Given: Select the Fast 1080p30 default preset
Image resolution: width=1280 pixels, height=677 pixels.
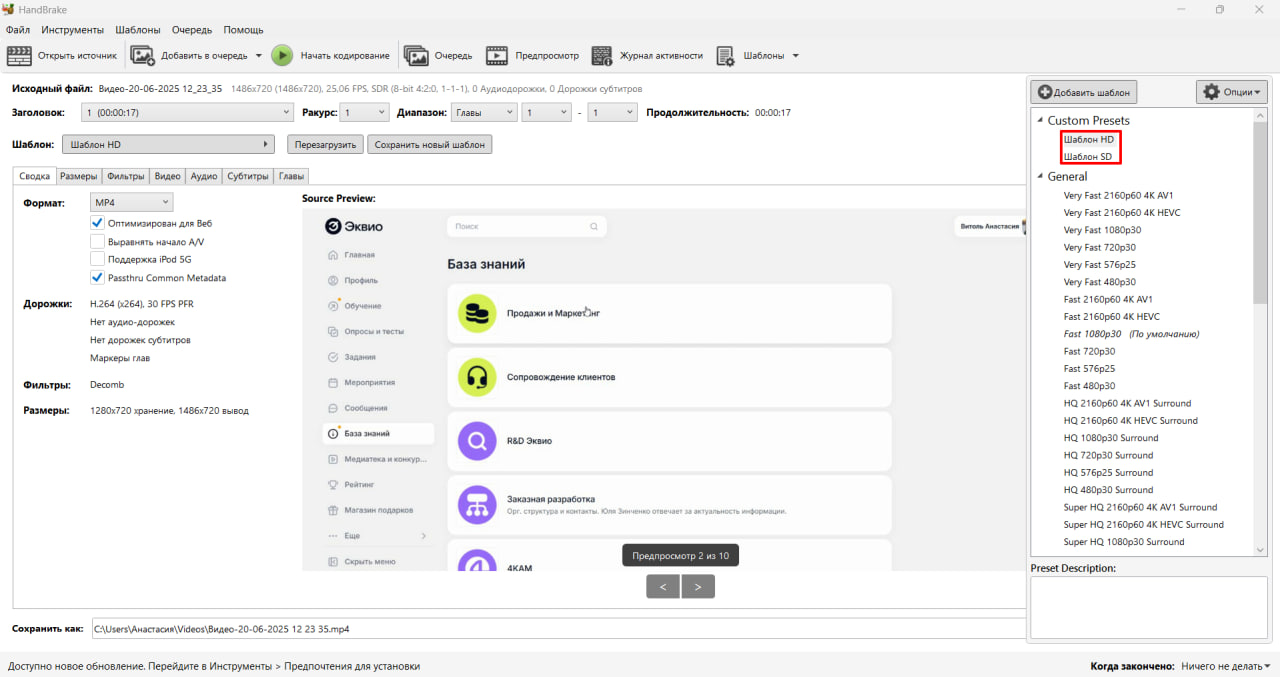Looking at the screenshot, I should [1131, 334].
